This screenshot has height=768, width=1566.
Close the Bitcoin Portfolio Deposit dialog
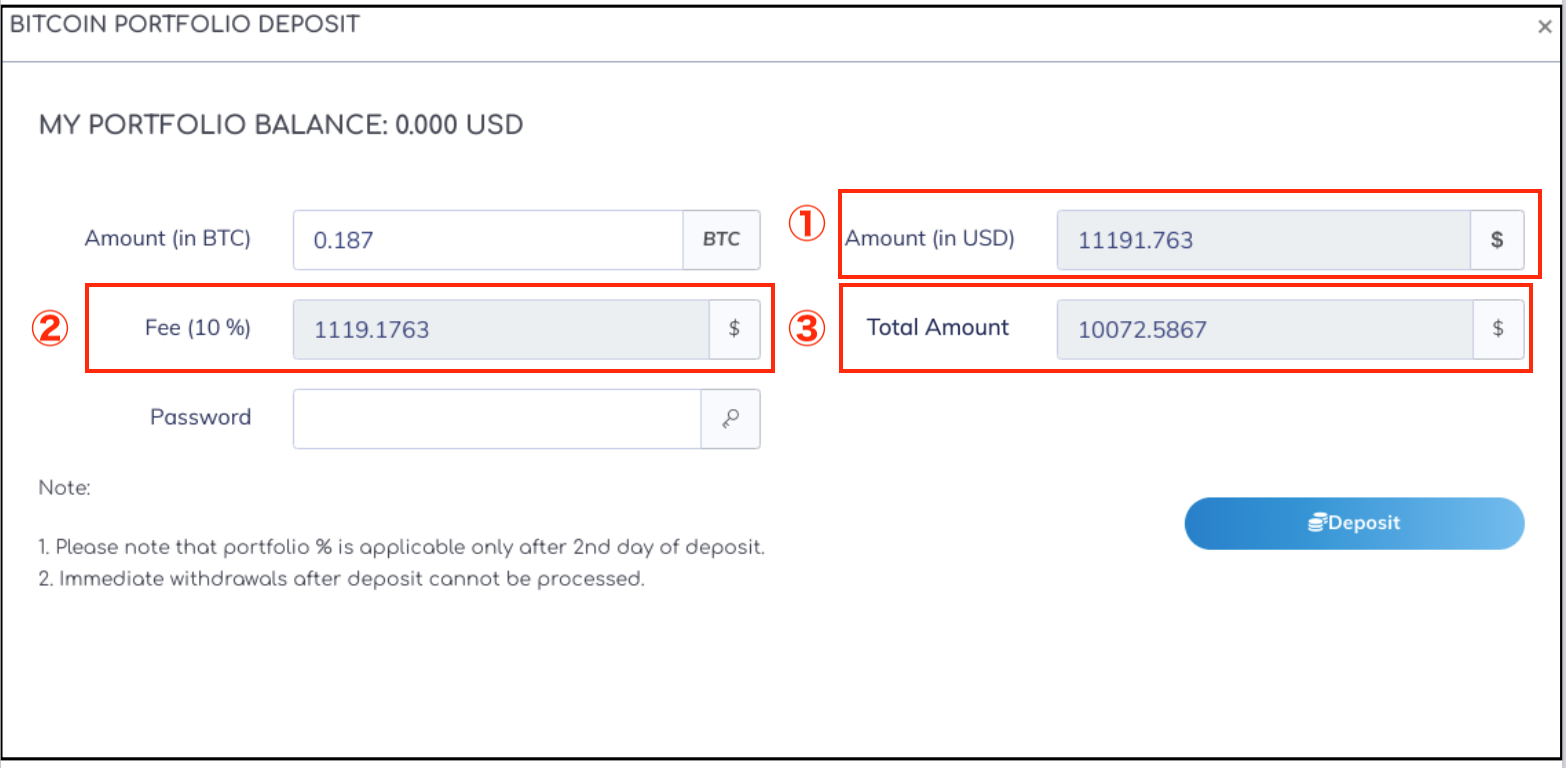[x=1545, y=27]
